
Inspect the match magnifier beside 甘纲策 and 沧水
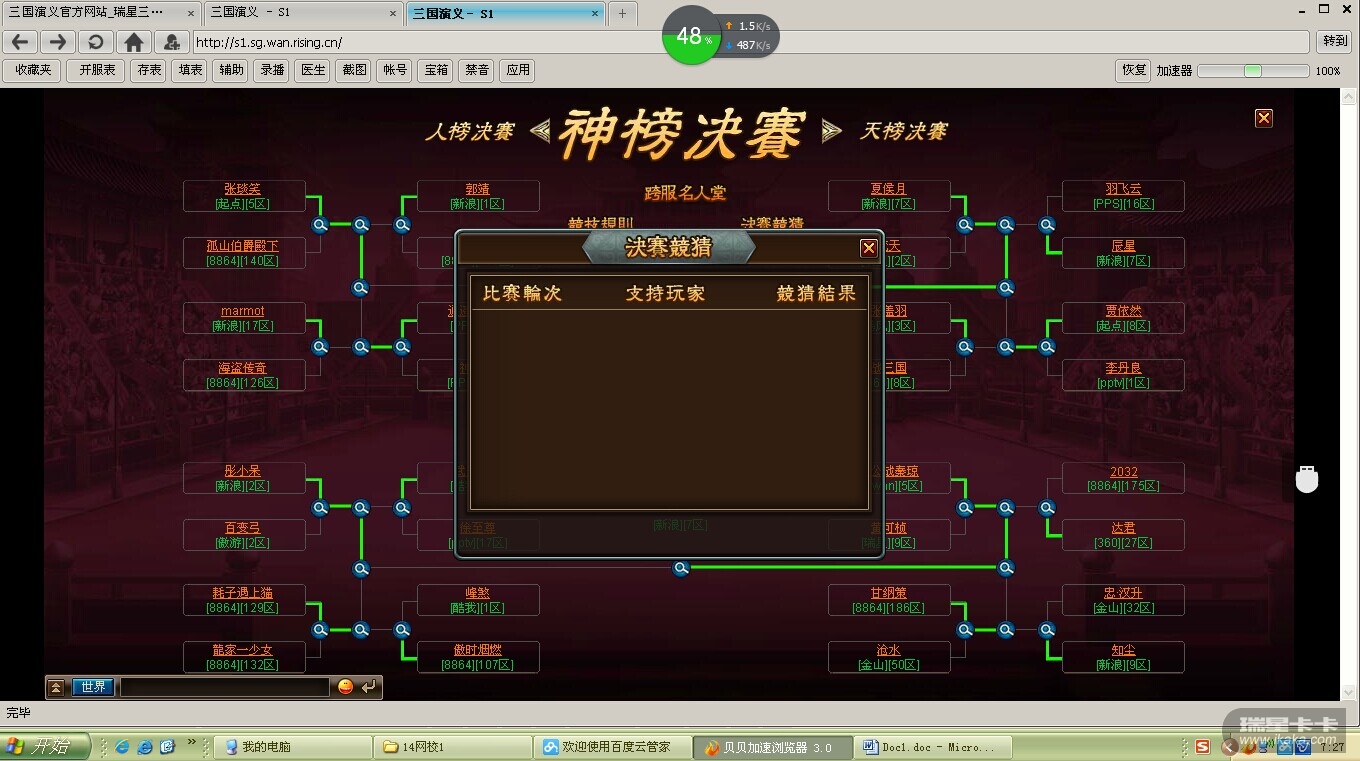coord(965,630)
